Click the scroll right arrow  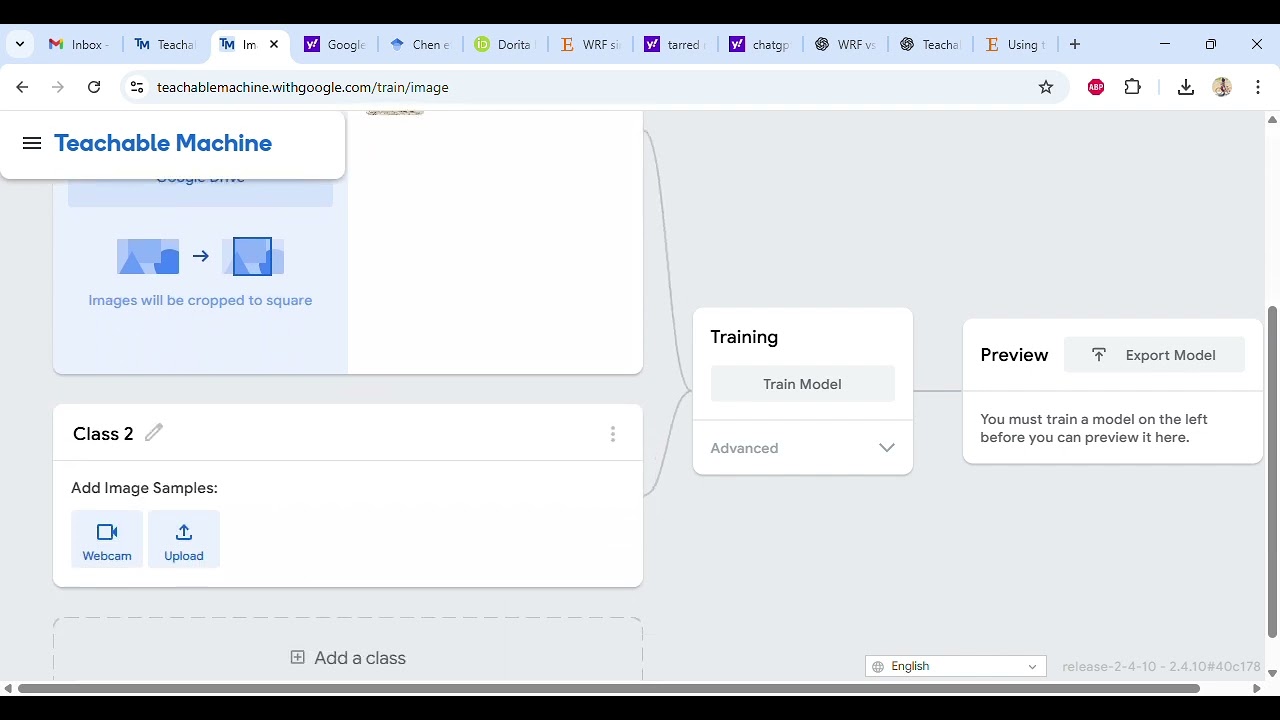(x=1257, y=688)
